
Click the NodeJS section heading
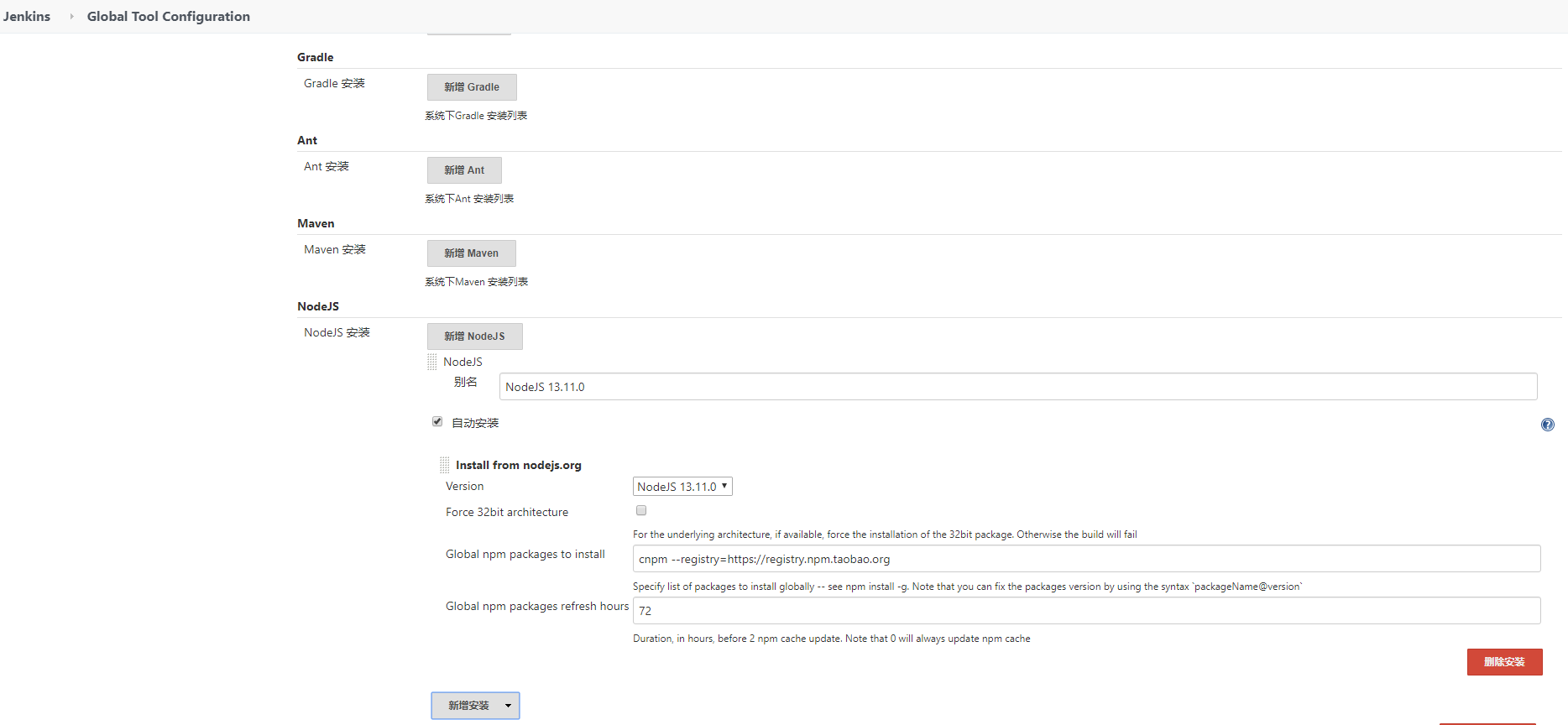(x=318, y=306)
